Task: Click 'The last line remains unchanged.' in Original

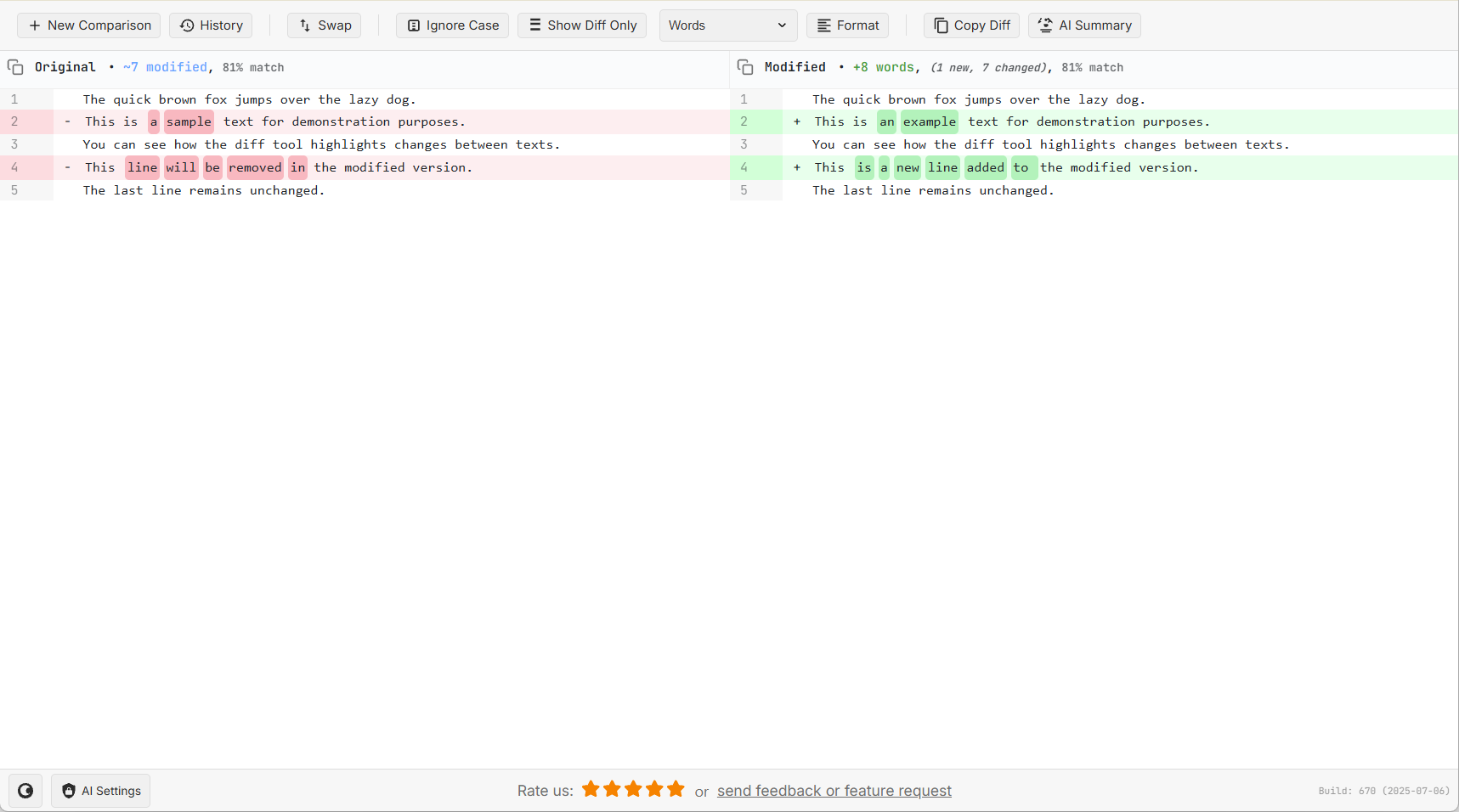Action: [x=204, y=190]
